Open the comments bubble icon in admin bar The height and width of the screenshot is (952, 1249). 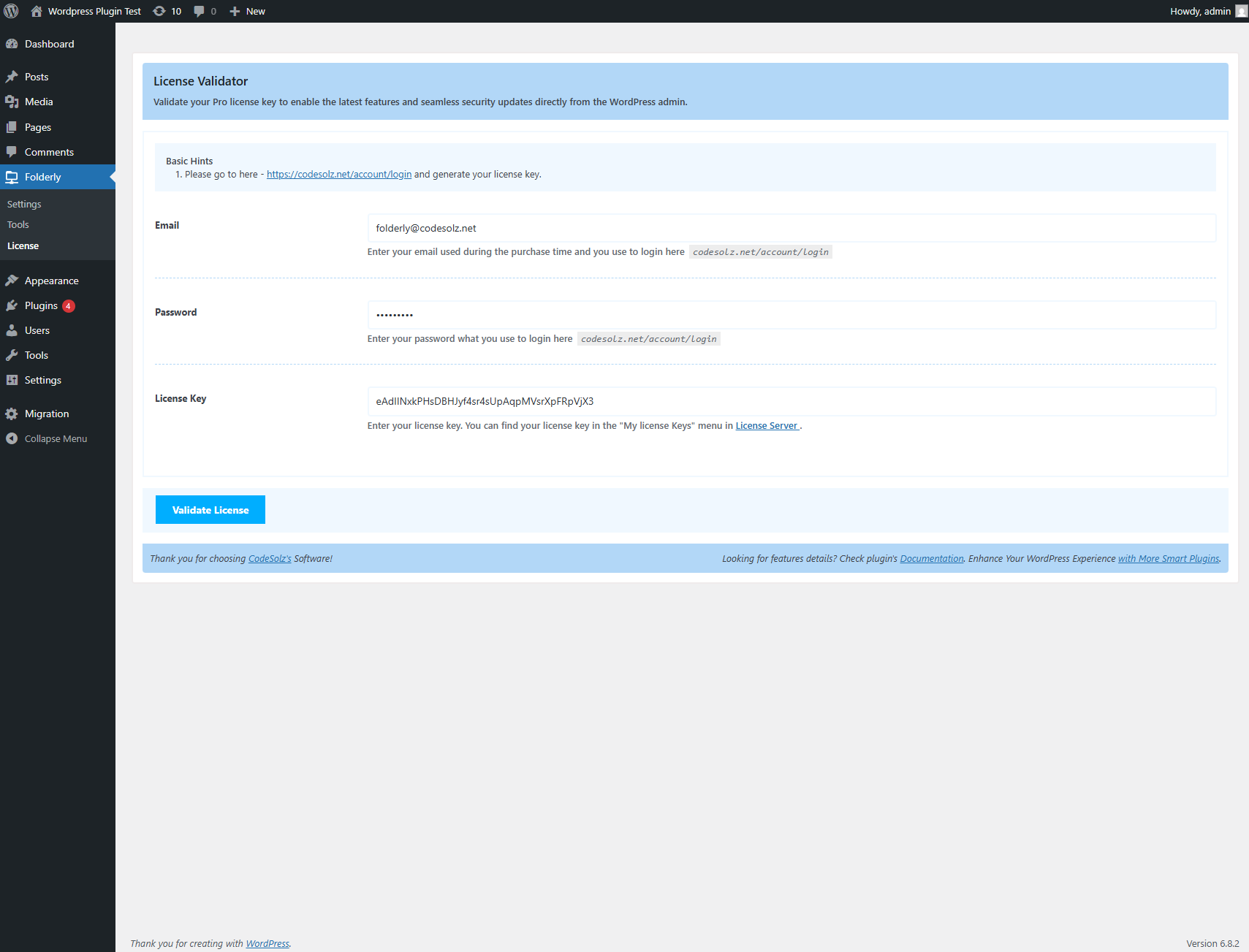(199, 11)
